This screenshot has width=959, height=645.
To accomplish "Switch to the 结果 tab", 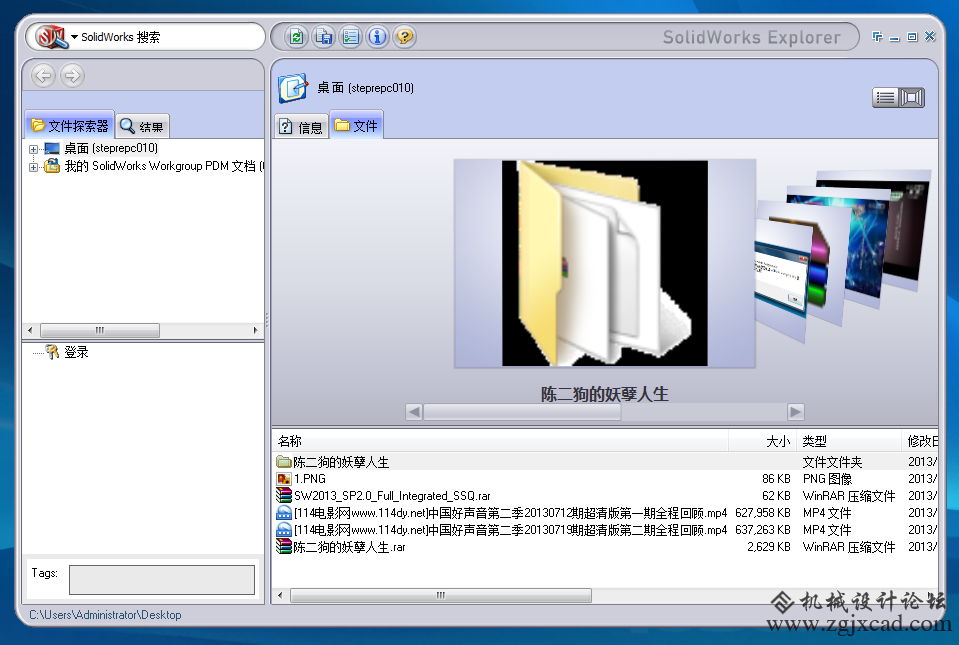I will (x=143, y=127).
